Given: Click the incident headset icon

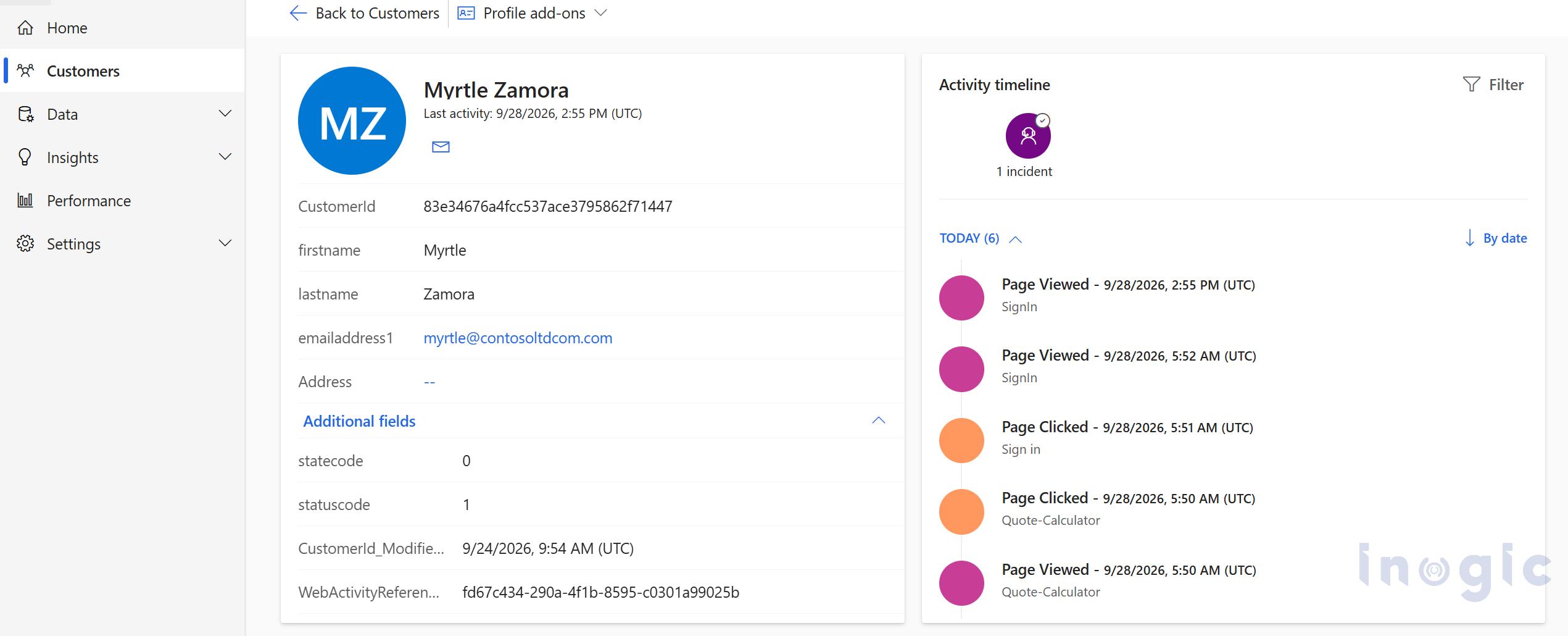Looking at the screenshot, I should pos(1028,136).
